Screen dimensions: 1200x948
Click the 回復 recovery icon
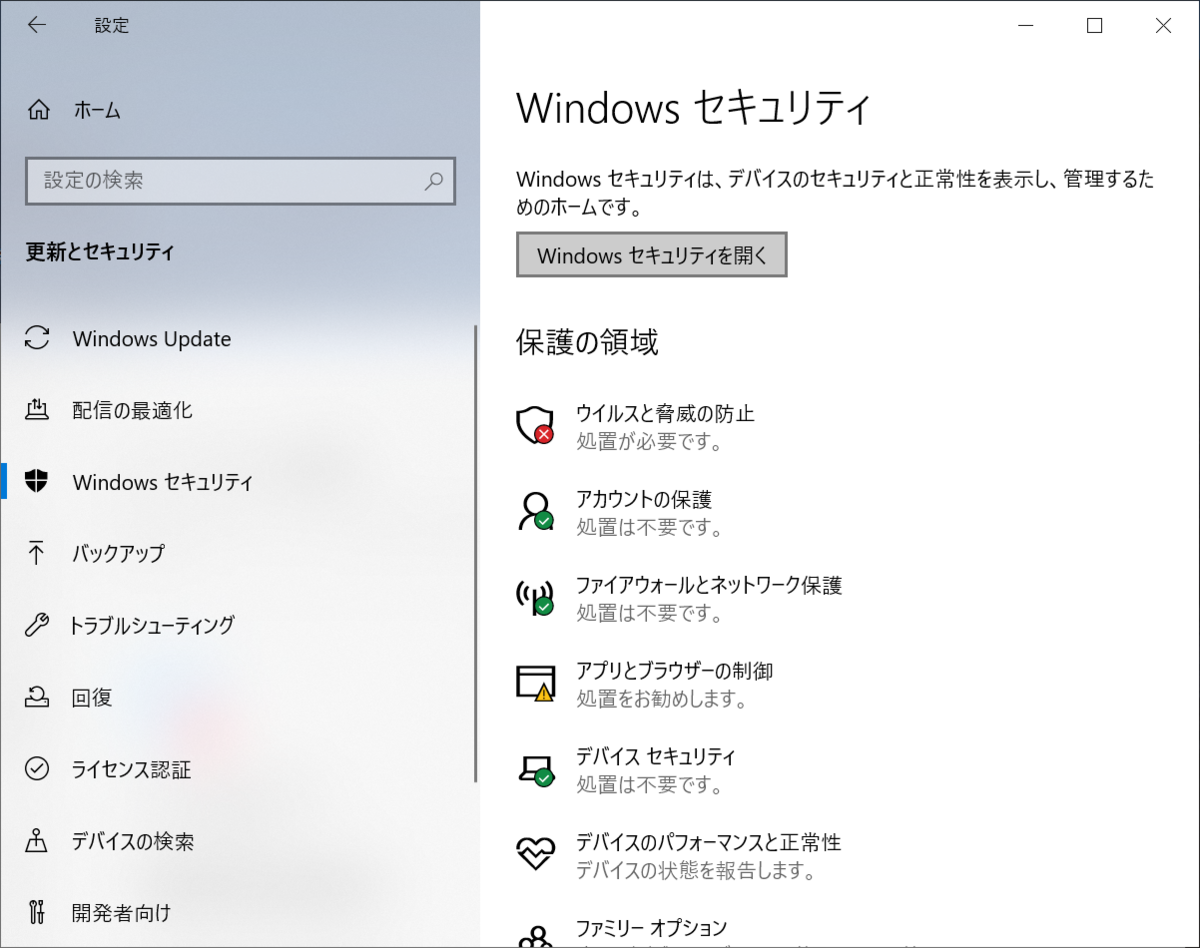(37, 697)
